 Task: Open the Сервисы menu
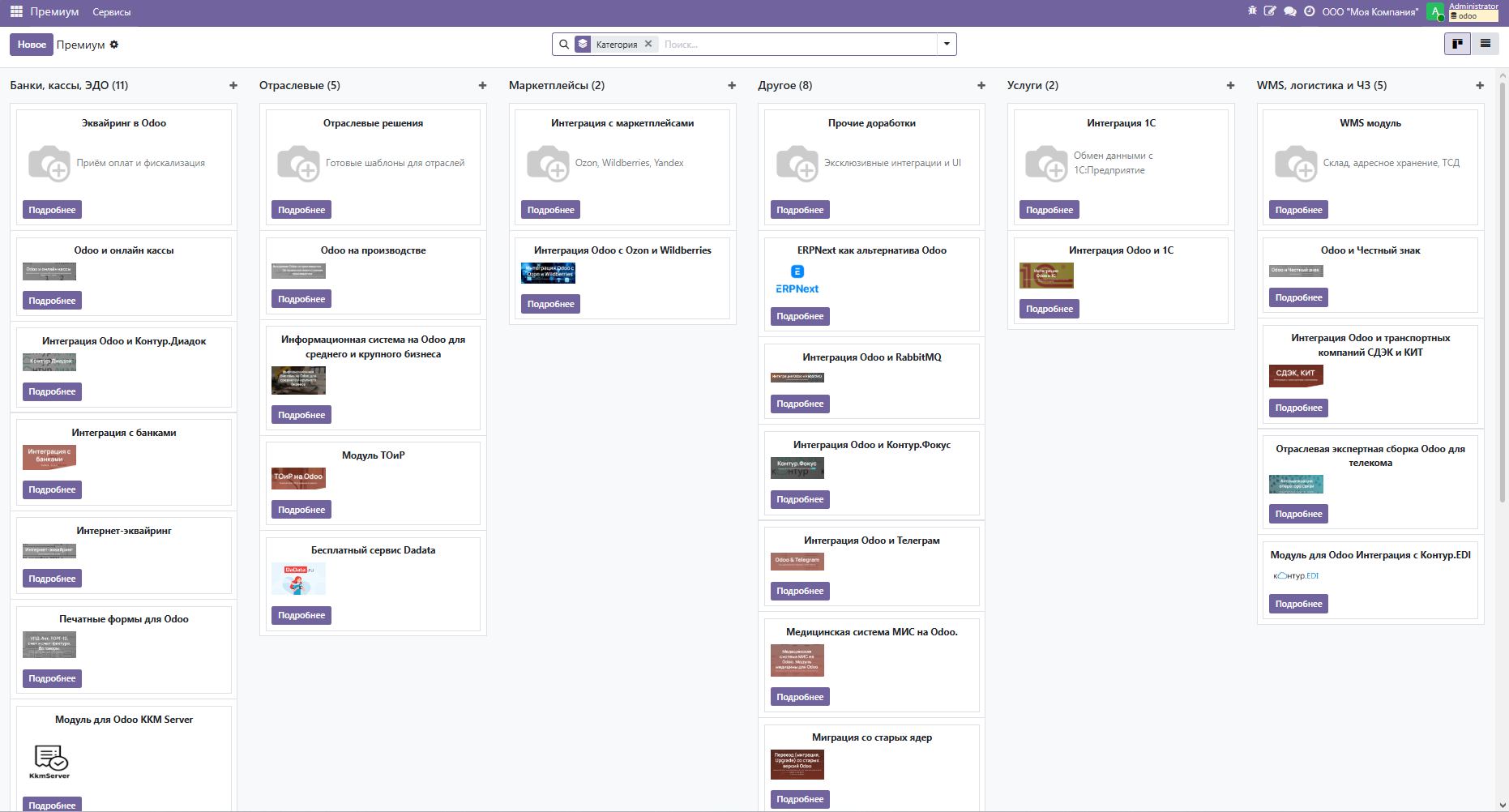click(x=112, y=12)
